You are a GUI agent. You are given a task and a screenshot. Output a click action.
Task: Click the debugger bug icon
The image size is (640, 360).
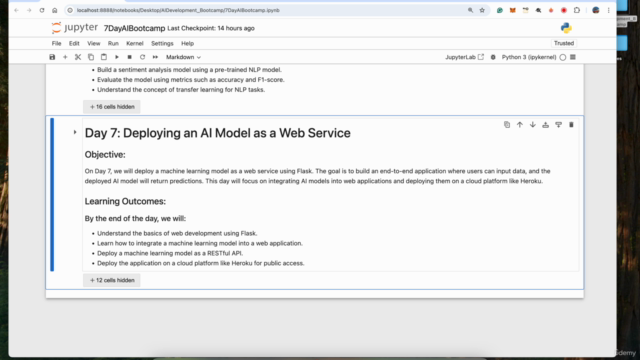point(493,57)
